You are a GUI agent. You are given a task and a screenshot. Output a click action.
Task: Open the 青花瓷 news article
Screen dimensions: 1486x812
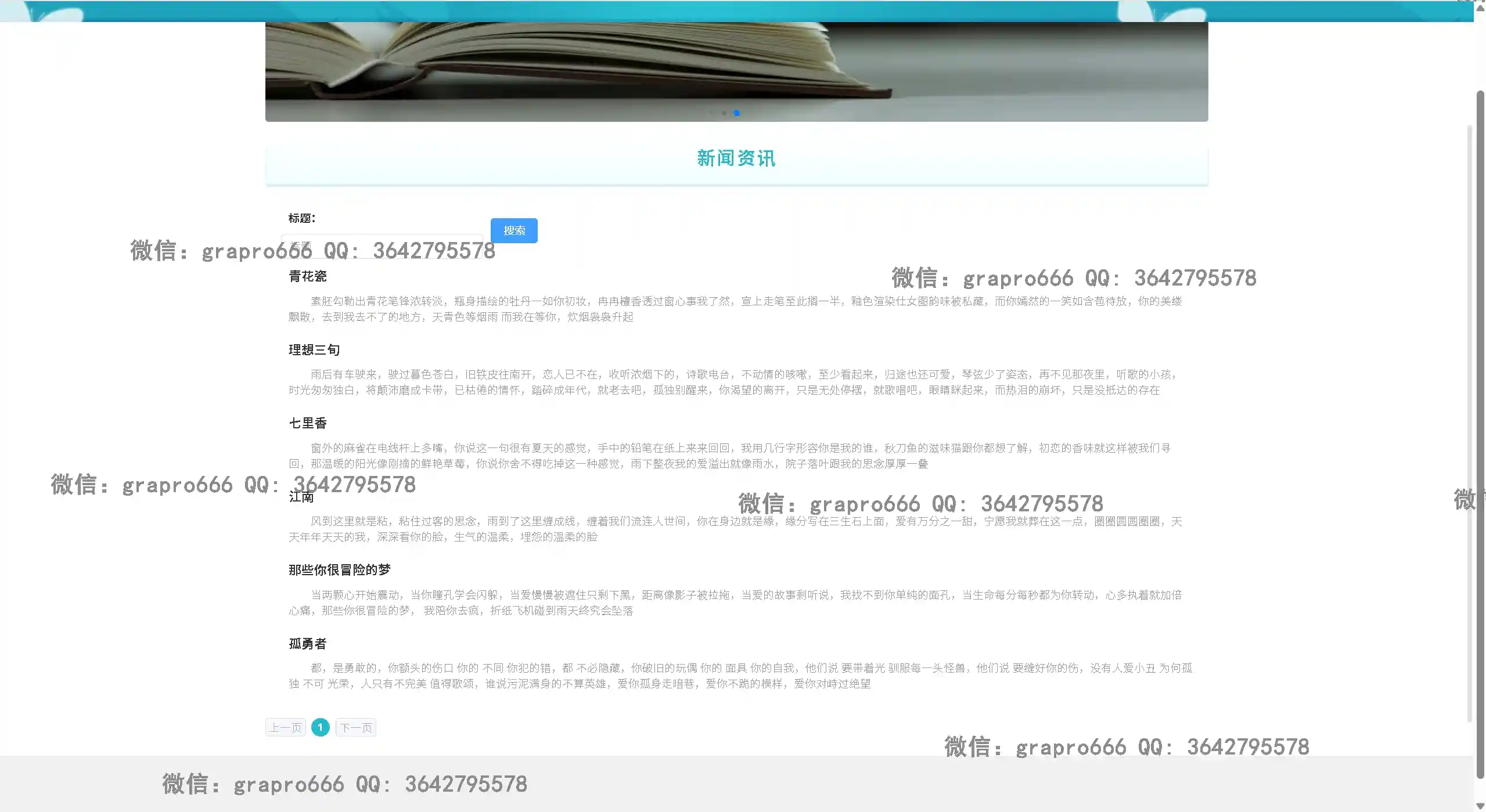point(308,276)
